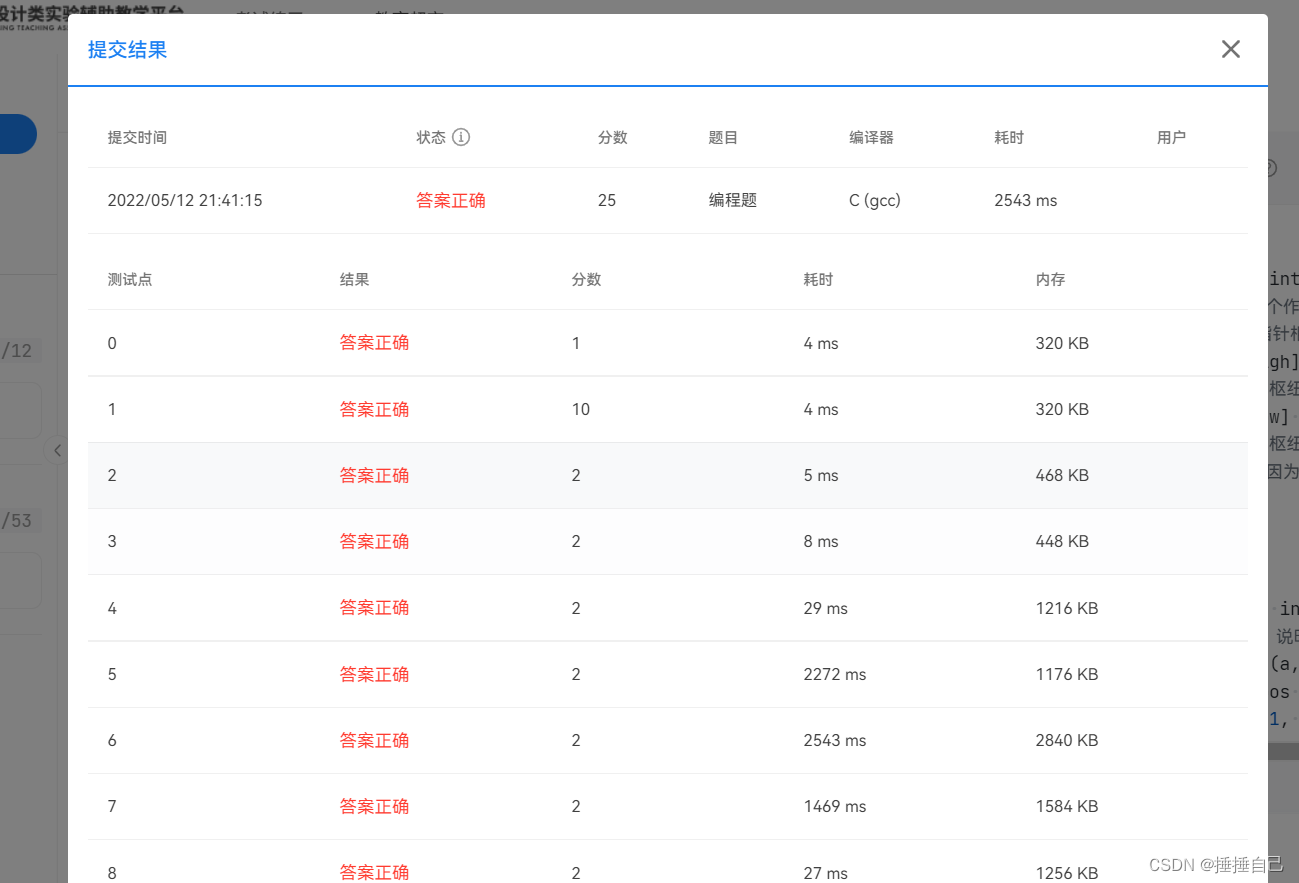Click the 内存 column header
Image resolution: width=1299 pixels, height=883 pixels.
(1051, 280)
